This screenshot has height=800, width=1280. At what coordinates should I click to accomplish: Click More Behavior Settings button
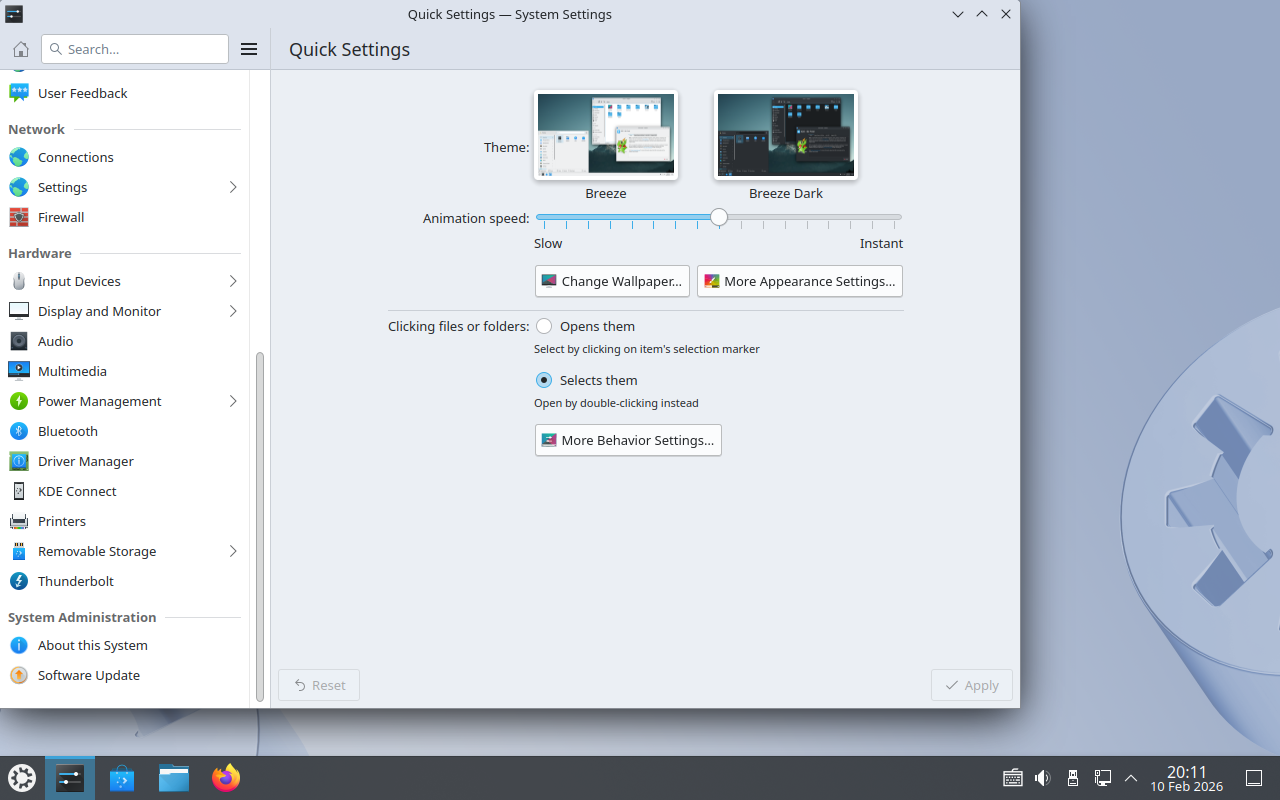point(628,440)
